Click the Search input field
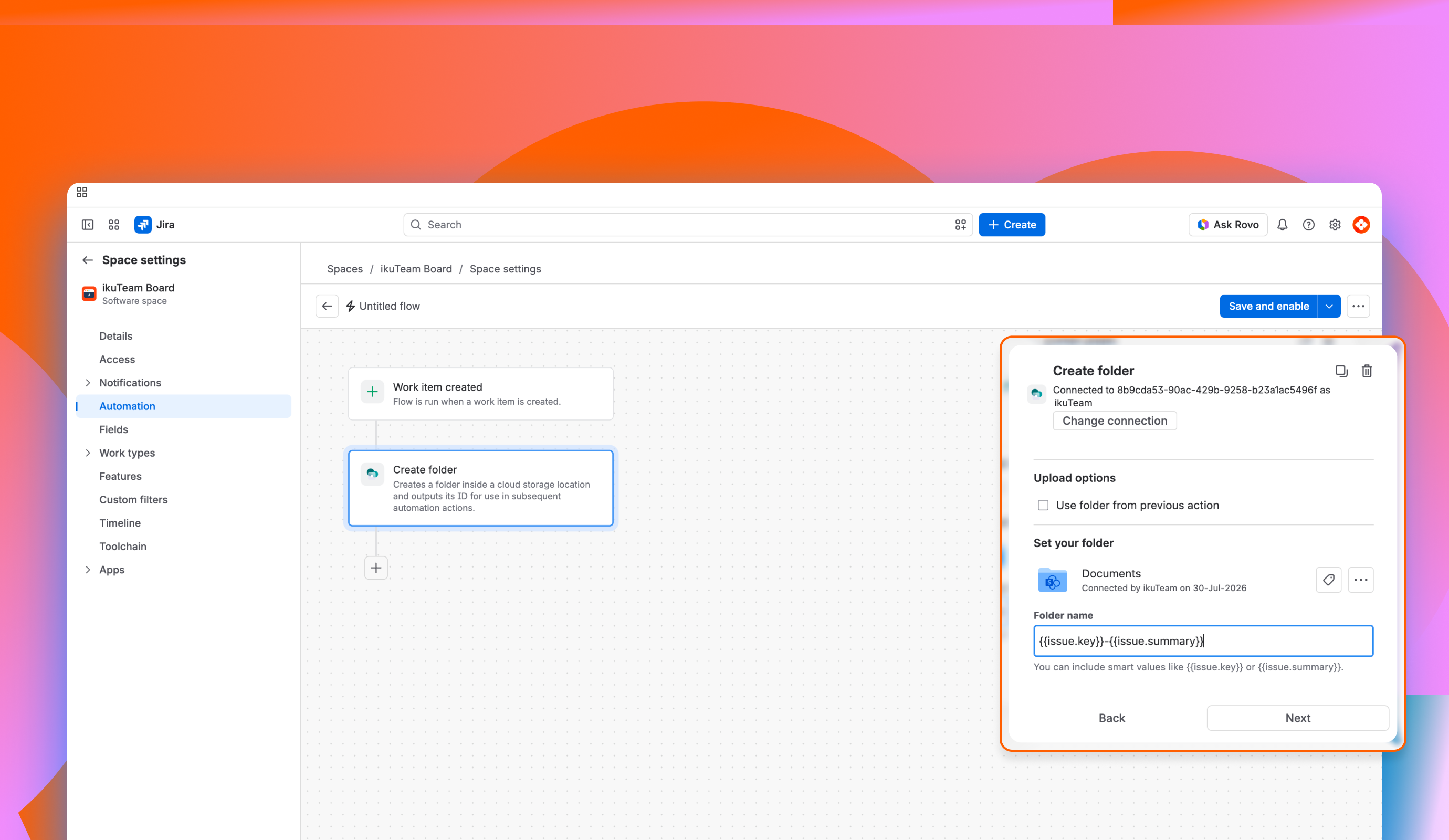The width and height of the screenshot is (1449, 840). point(687,225)
